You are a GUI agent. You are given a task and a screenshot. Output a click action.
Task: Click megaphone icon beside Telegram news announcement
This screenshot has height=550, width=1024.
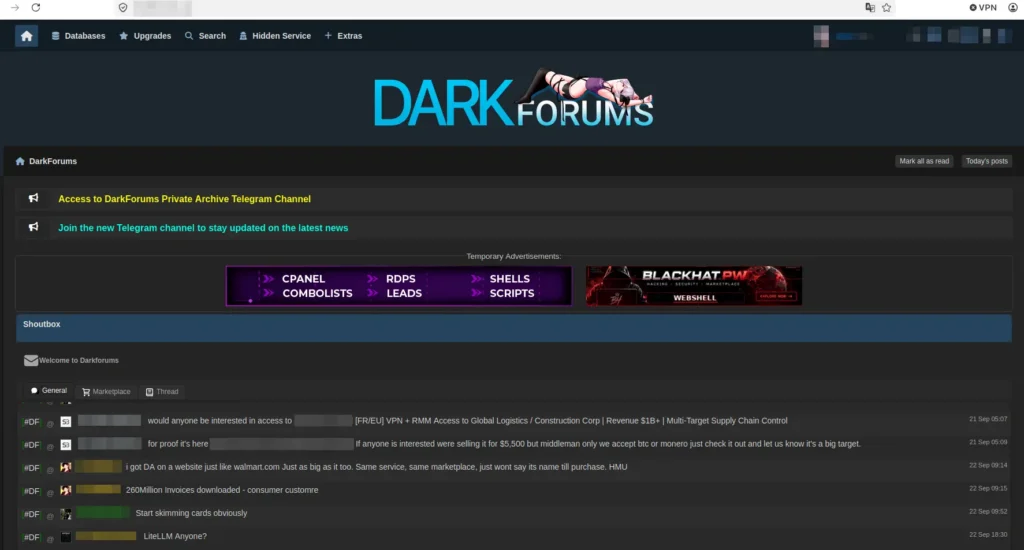[33, 227]
